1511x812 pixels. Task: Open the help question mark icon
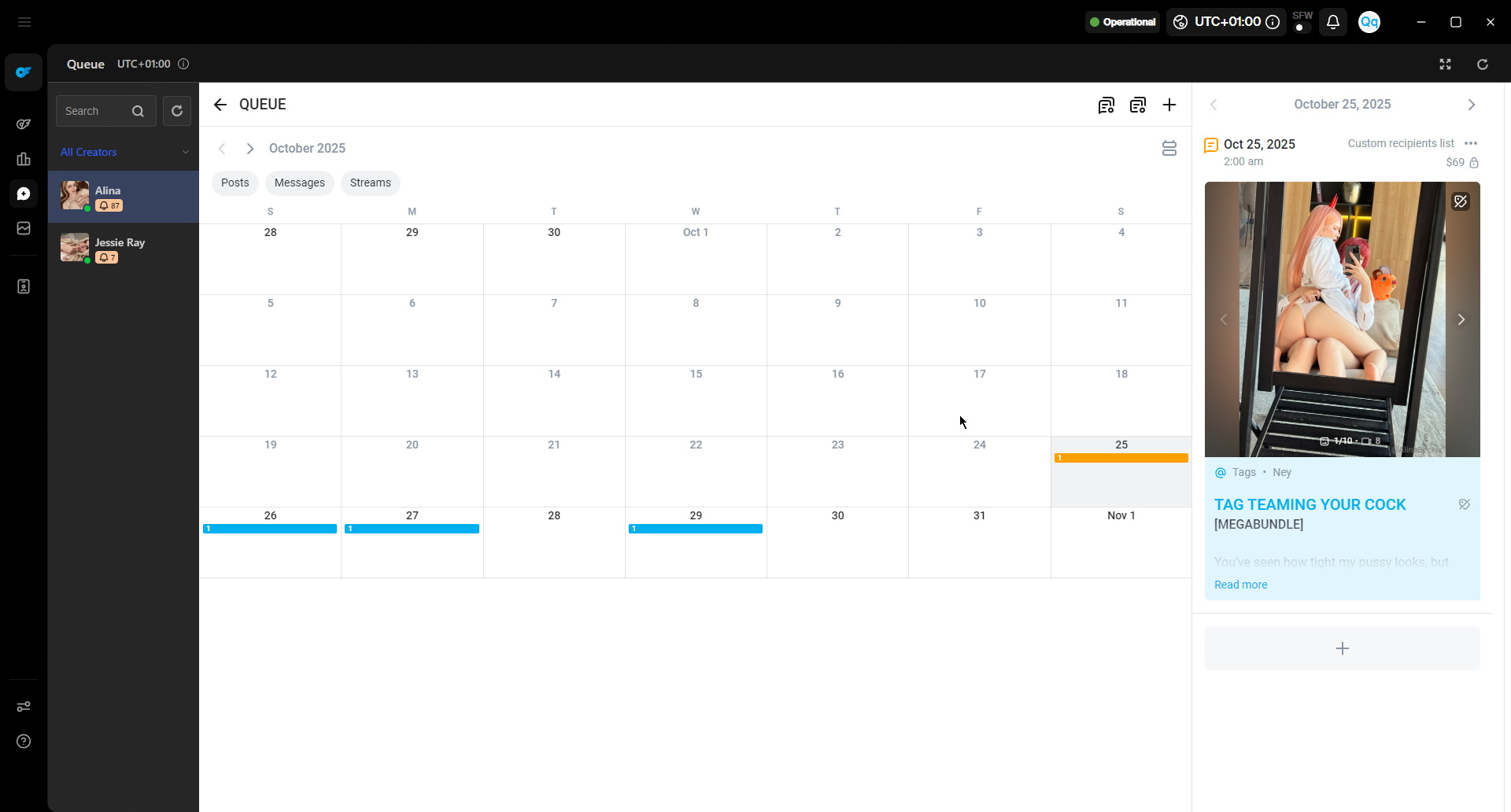click(24, 741)
